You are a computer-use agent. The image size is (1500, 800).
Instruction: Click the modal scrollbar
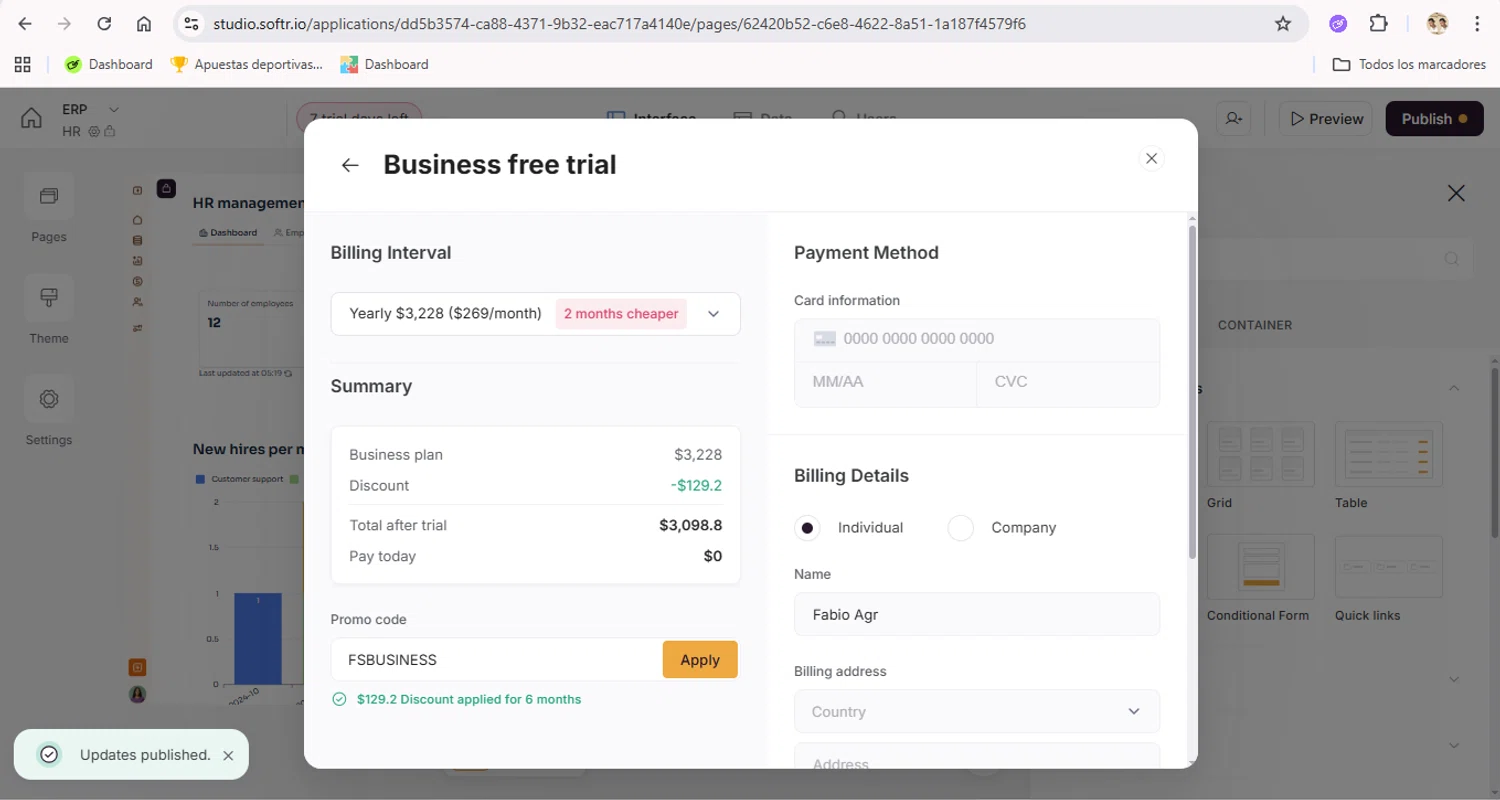(1191, 392)
